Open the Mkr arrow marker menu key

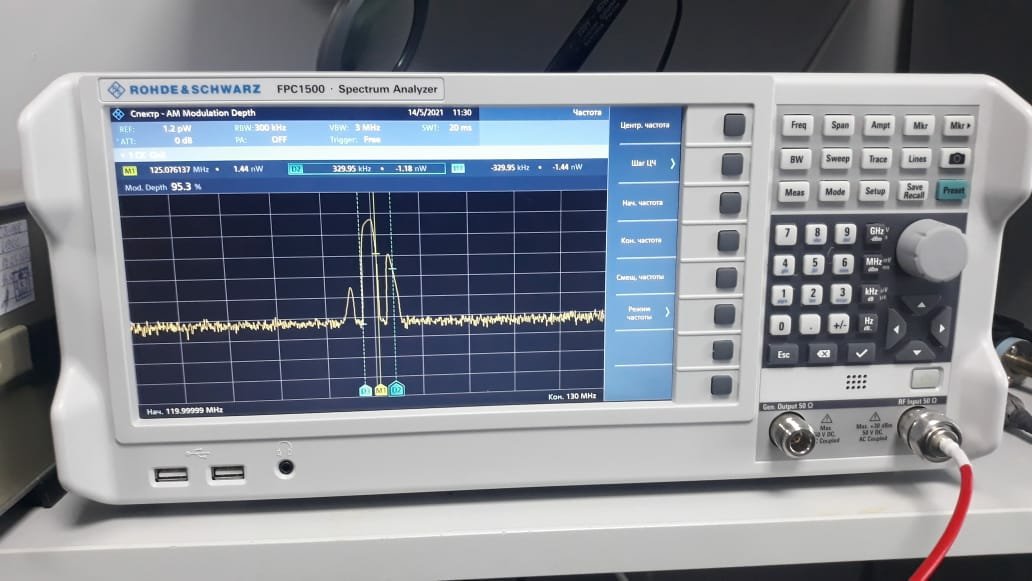click(x=958, y=126)
